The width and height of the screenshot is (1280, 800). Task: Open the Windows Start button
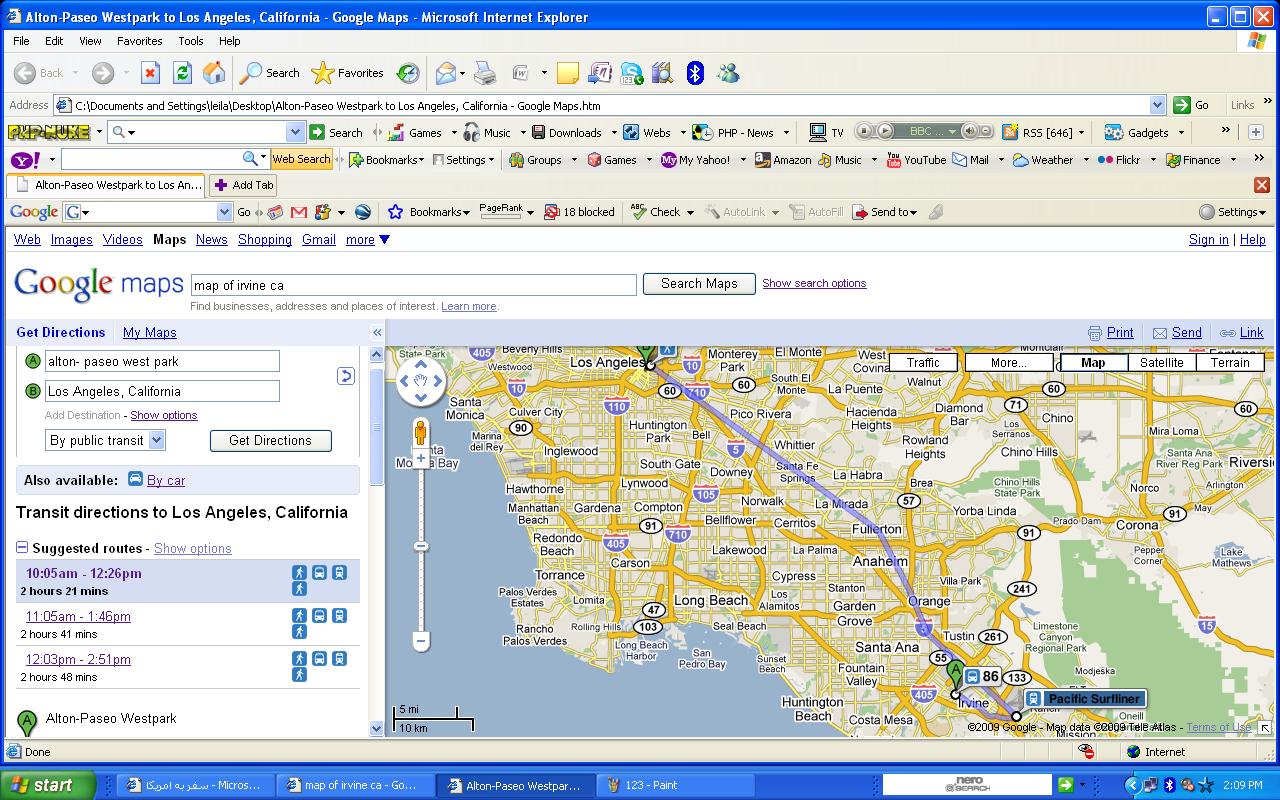click(x=48, y=785)
